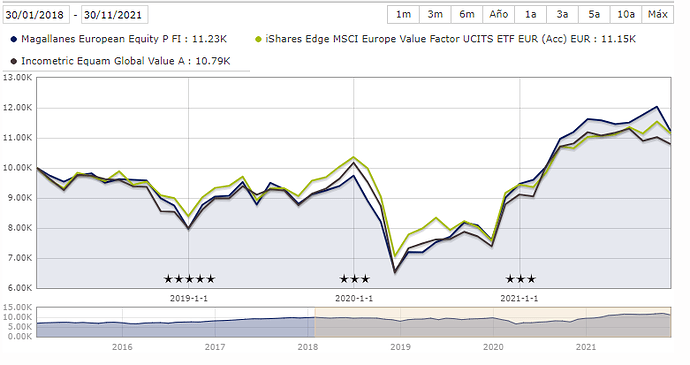Select the 6m time range button
Screen dimensions: 690x365
pos(467,15)
